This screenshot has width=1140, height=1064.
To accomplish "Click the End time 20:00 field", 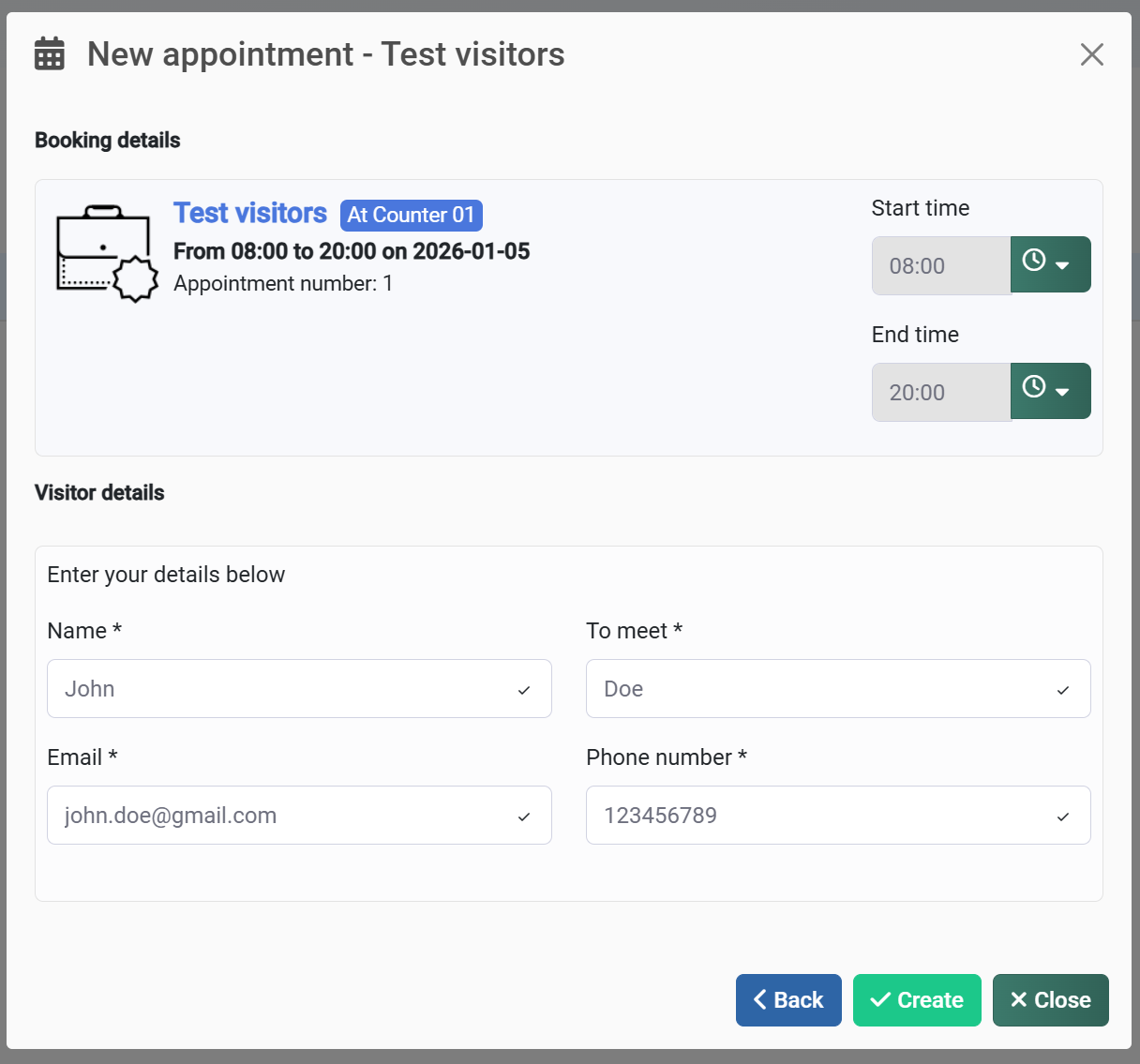I will 940,393.
